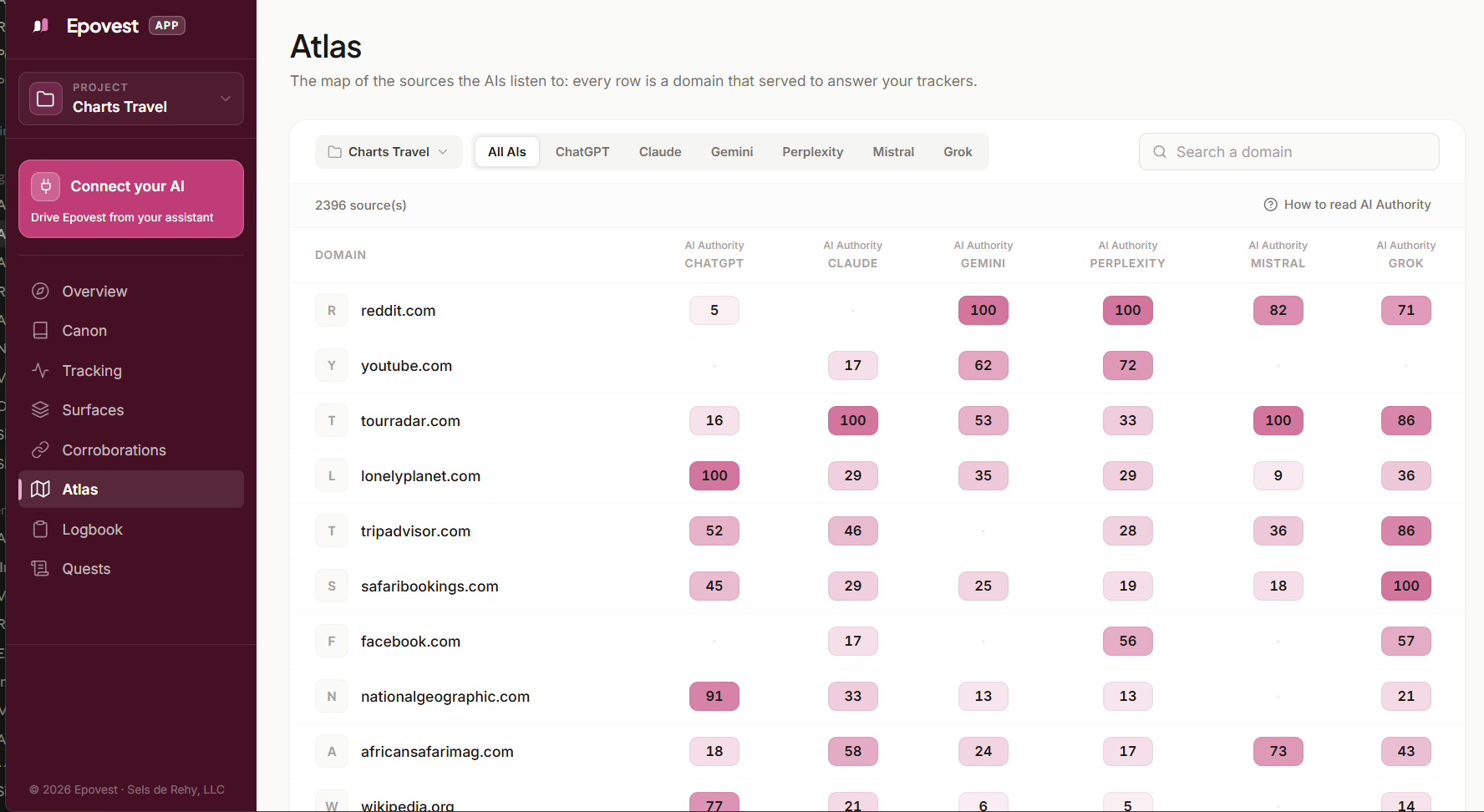Click lonelyplanet.com ChatGPT score 100
The width and height of the screenshot is (1484, 812).
(714, 476)
